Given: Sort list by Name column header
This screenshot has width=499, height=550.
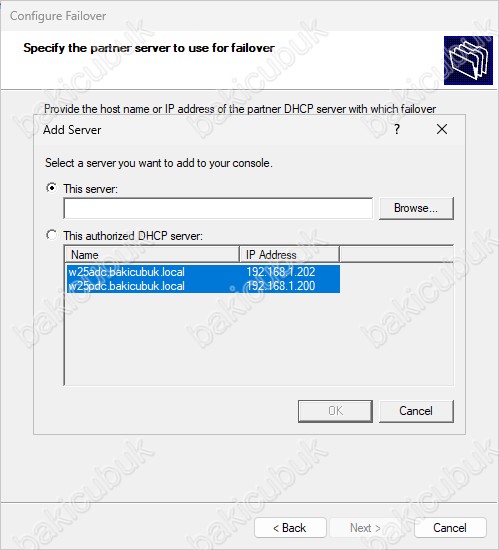Looking at the screenshot, I should coord(152,254).
